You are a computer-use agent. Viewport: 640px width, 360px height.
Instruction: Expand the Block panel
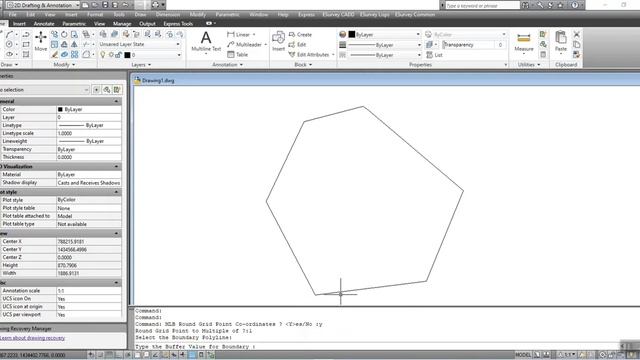pos(303,64)
